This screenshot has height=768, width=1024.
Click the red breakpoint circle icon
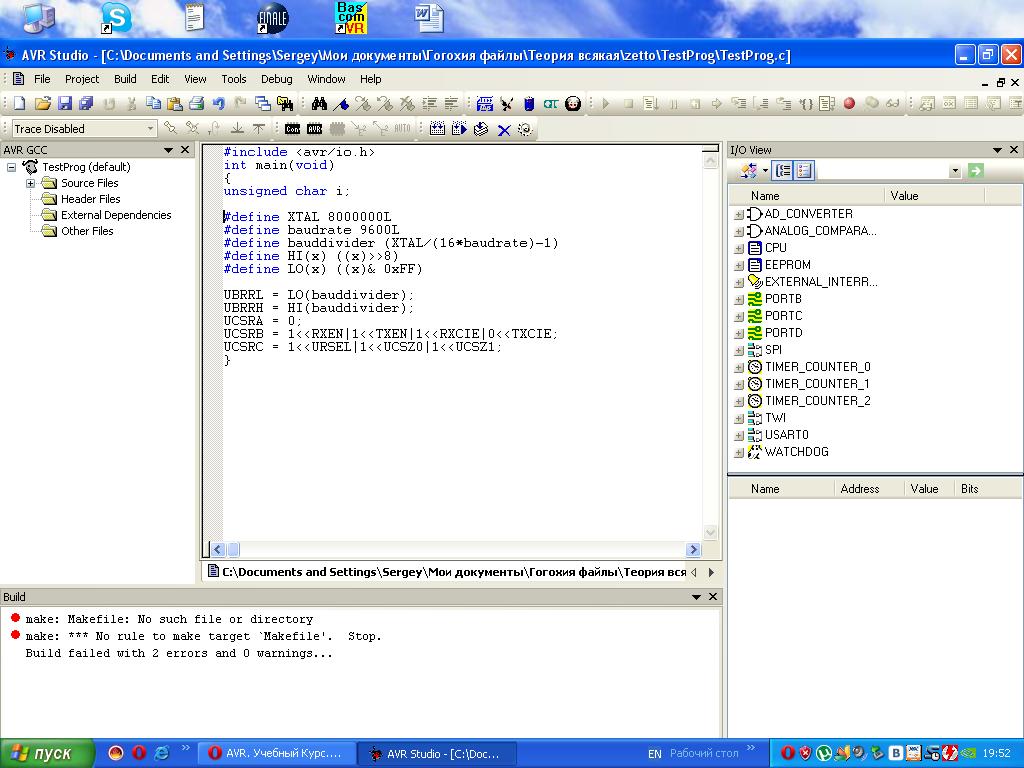pyautogui.click(x=849, y=103)
